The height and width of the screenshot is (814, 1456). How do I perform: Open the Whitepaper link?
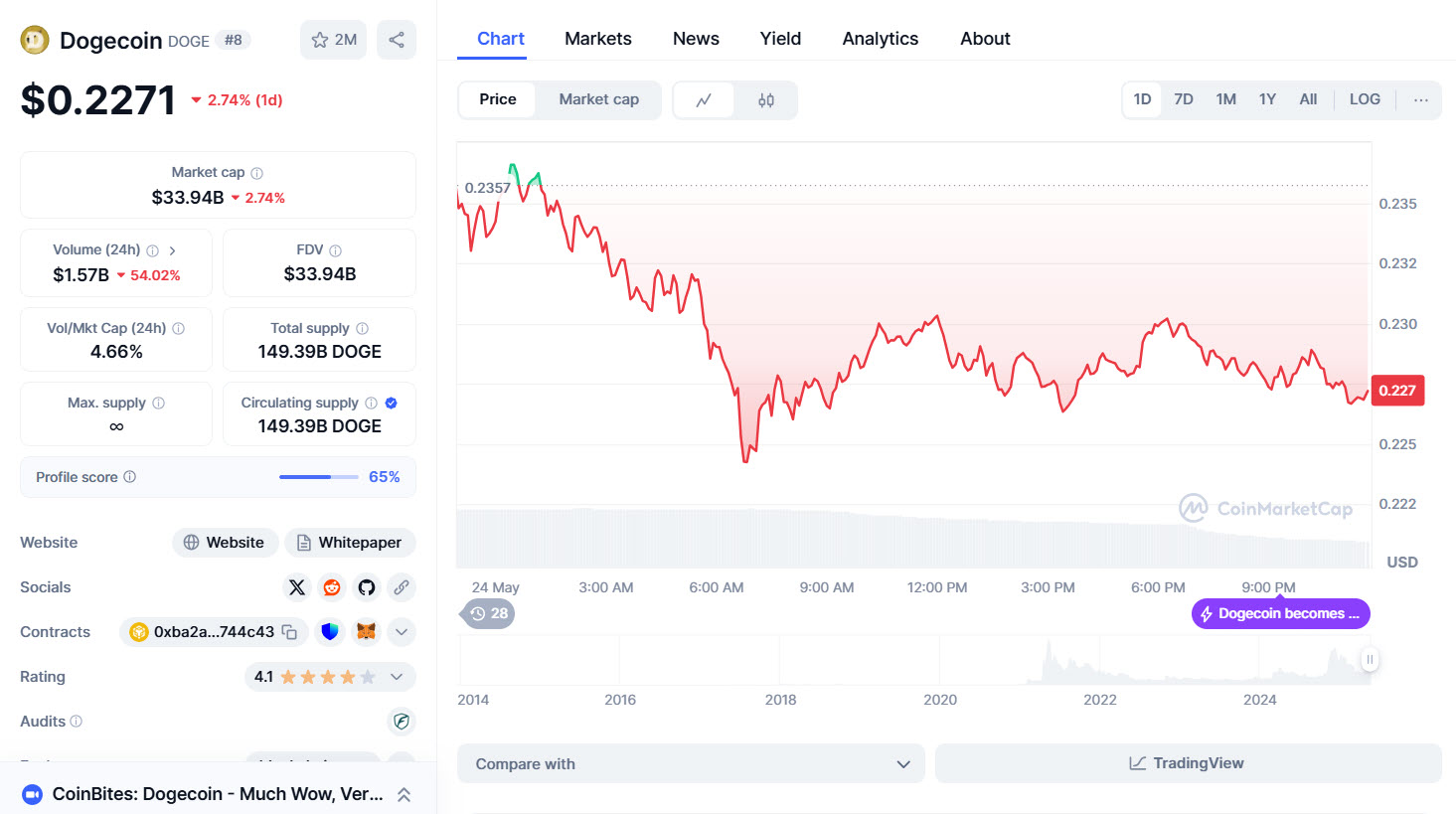(350, 543)
